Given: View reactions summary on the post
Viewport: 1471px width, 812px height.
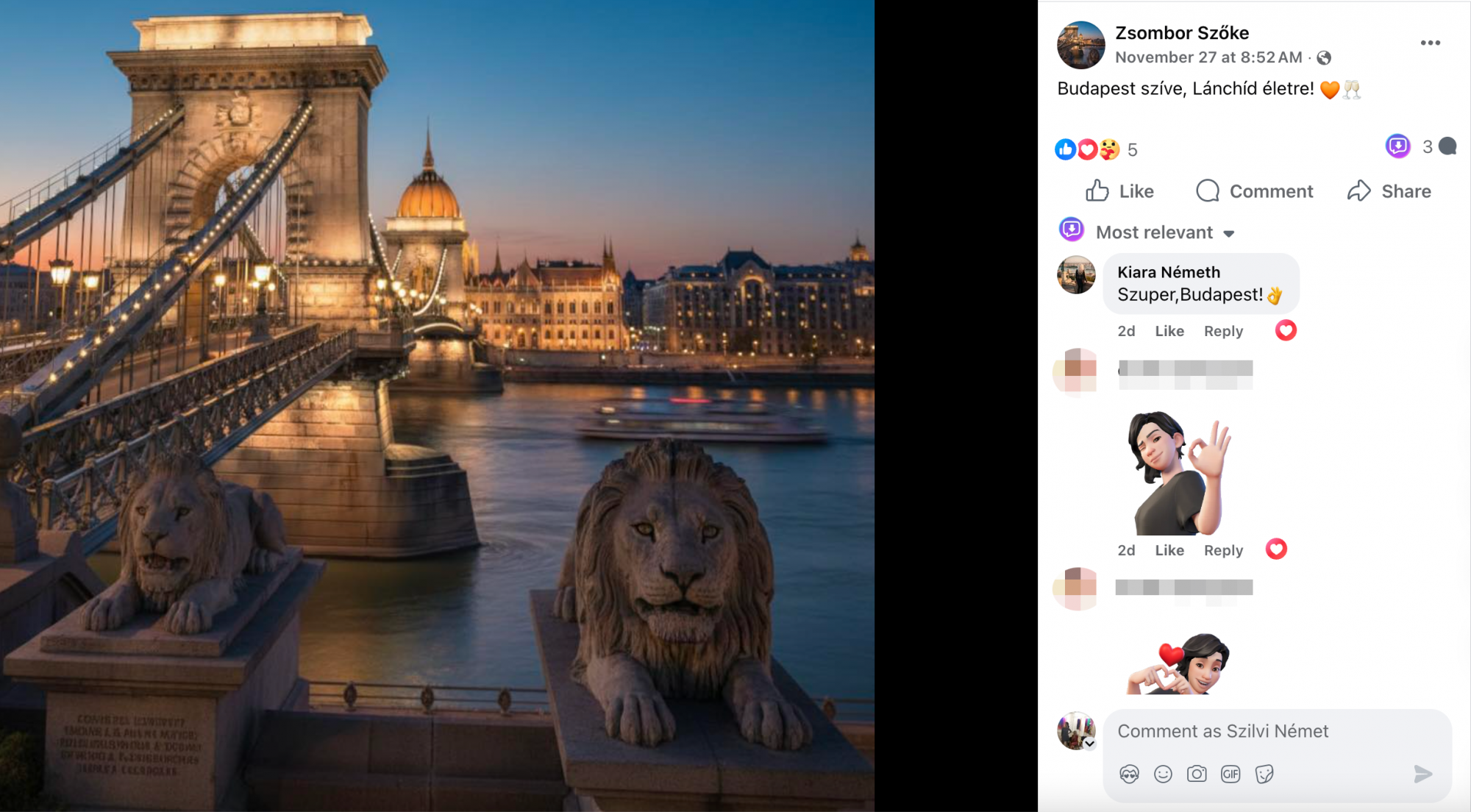Looking at the screenshot, I should click(x=1096, y=149).
